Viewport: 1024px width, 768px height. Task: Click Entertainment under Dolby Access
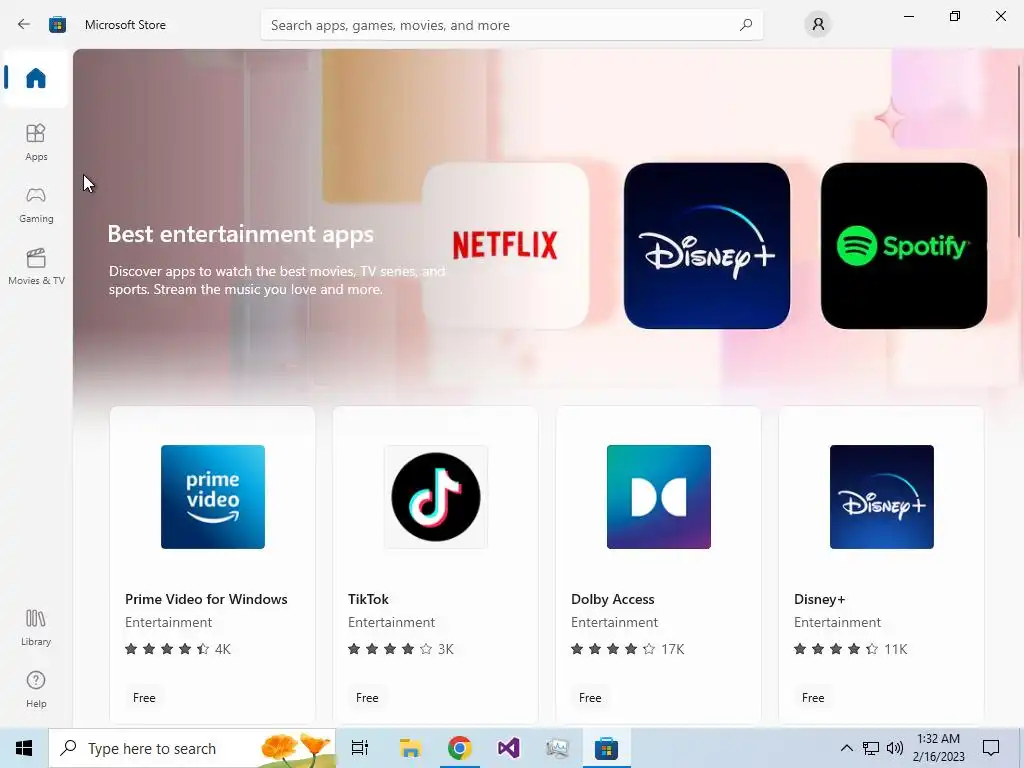[615, 622]
